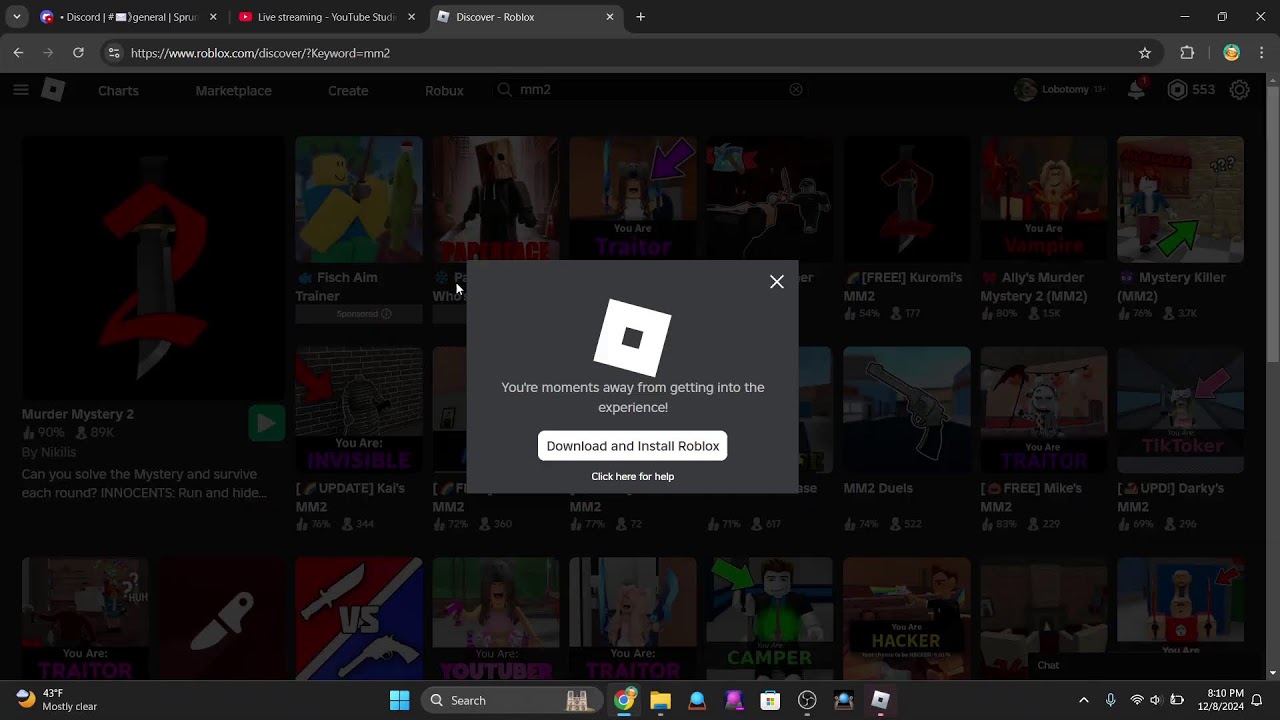Screen dimensions: 1280x720
Task: Click the Roblox logo in the dialog
Action: pos(633,337)
